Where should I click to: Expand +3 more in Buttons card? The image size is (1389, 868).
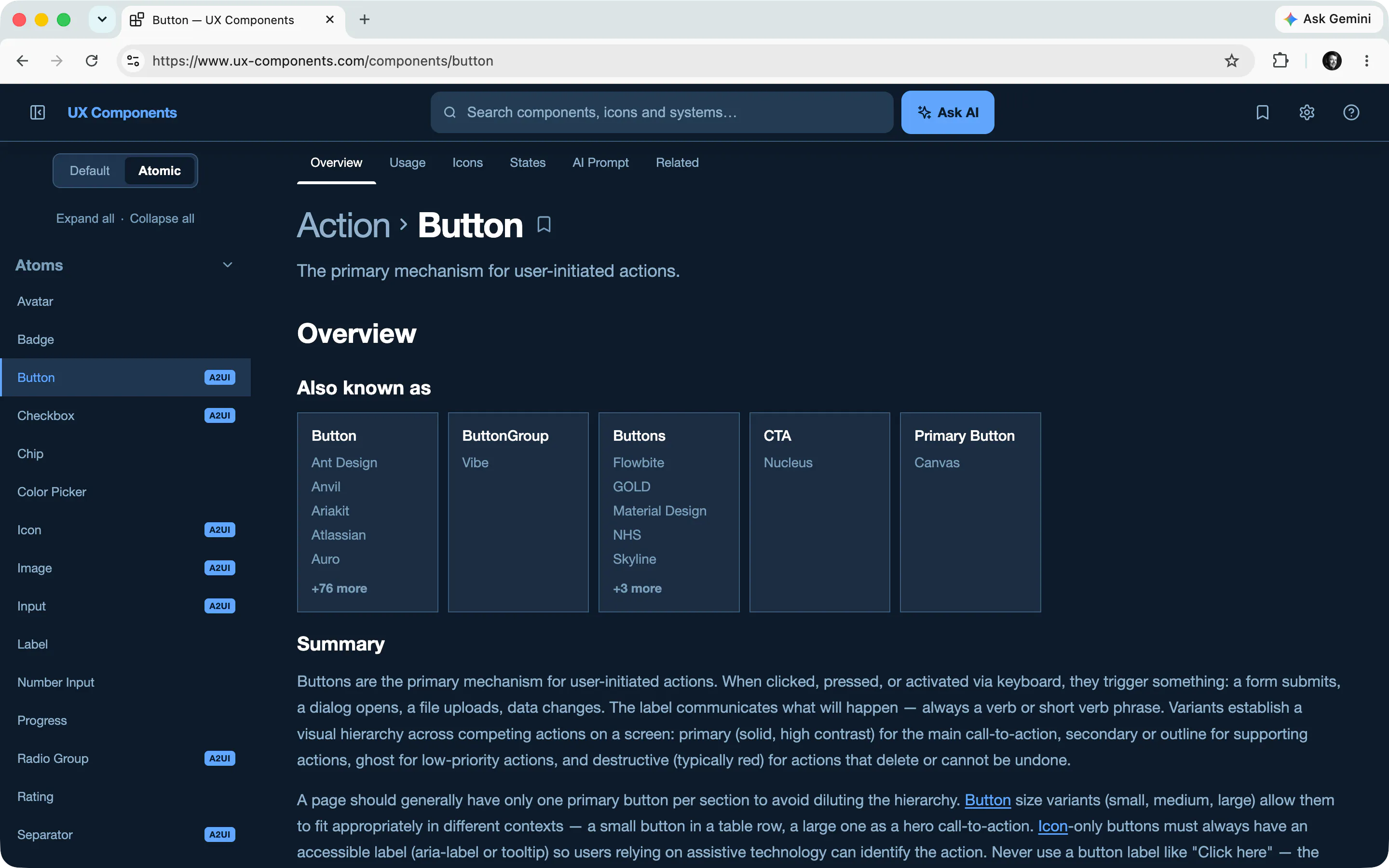pos(637,588)
